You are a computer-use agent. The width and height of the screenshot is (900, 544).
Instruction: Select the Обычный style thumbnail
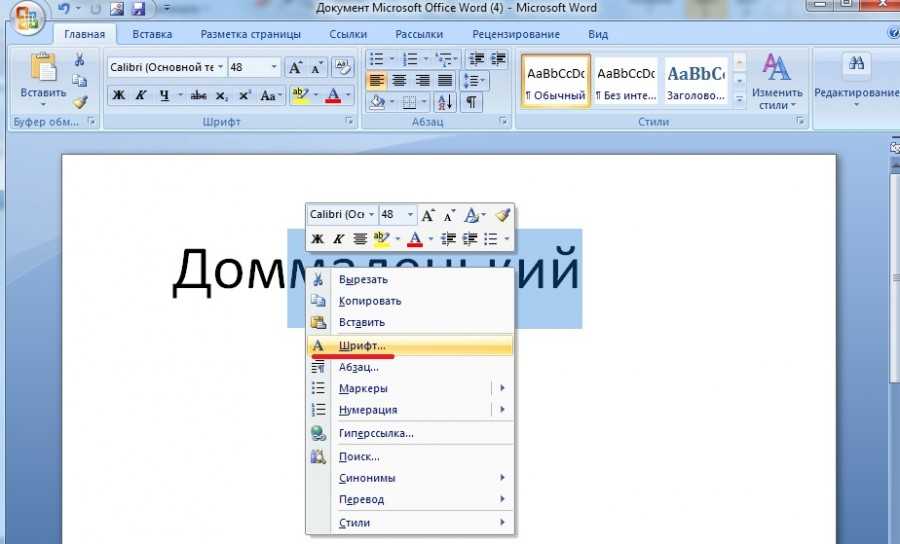(x=555, y=82)
